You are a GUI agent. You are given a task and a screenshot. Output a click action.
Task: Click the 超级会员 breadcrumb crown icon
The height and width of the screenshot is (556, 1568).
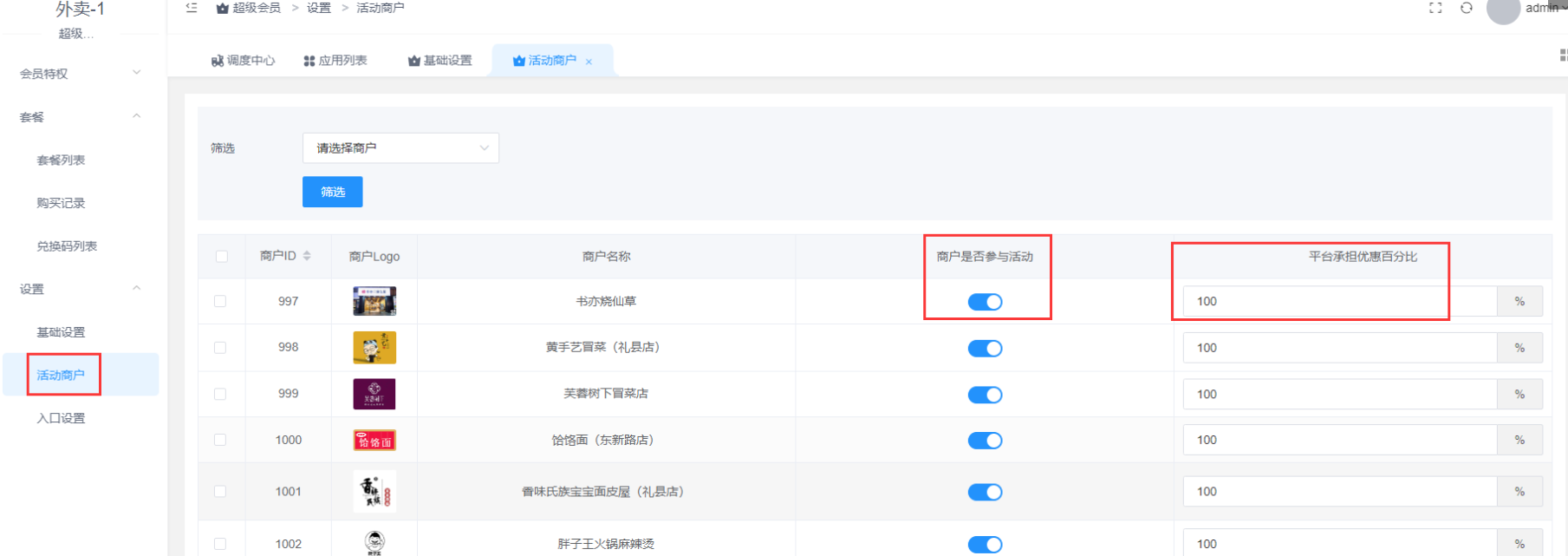pyautogui.click(x=223, y=8)
